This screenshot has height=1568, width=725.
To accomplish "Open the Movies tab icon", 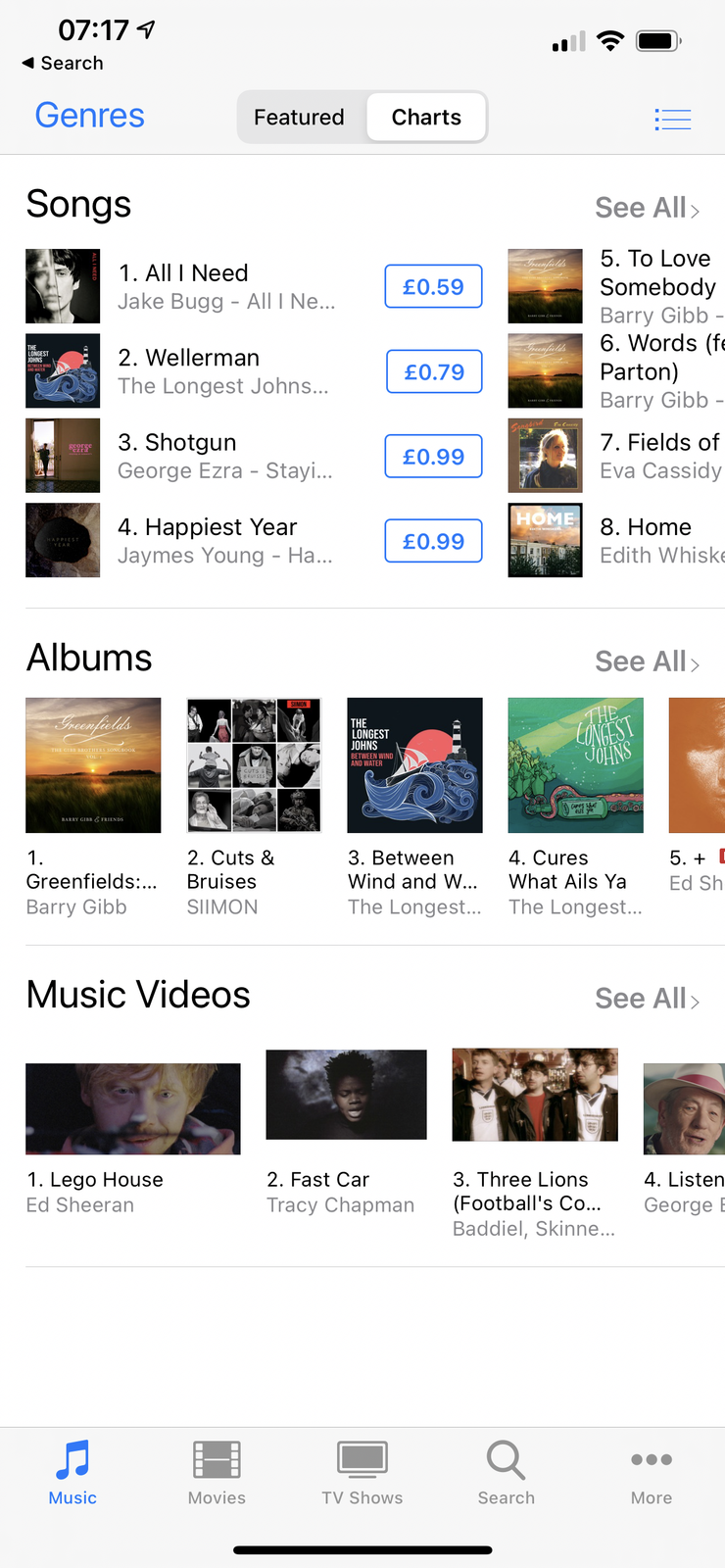I will tap(217, 1460).
